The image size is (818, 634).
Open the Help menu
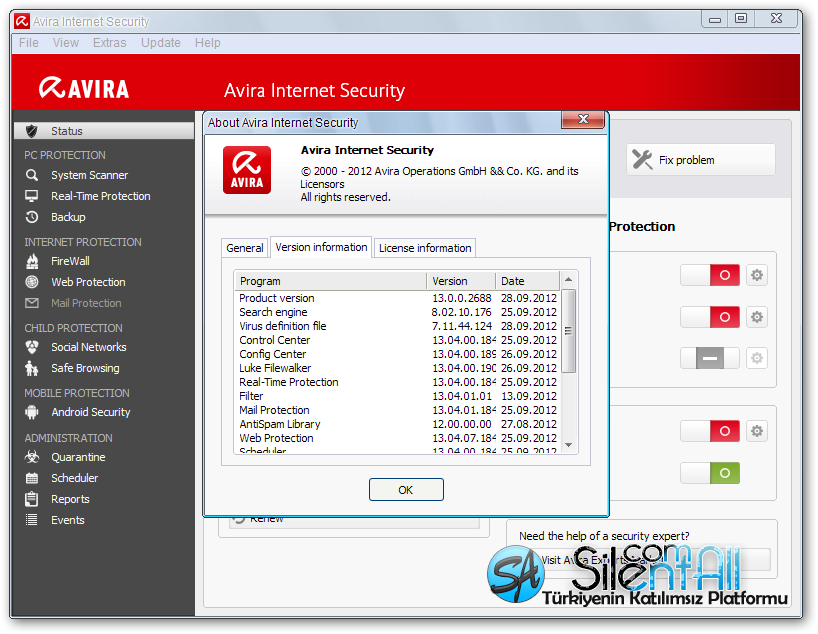click(x=208, y=43)
